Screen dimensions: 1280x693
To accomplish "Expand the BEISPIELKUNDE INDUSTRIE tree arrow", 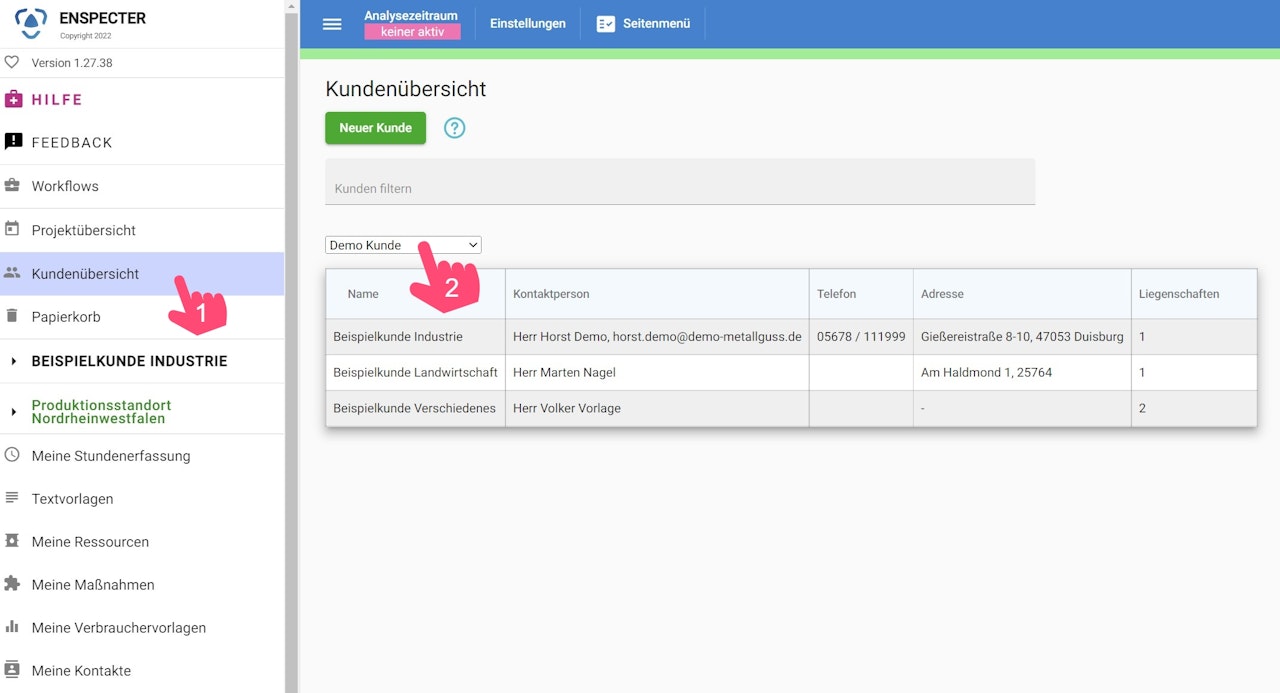I will click(x=14, y=361).
